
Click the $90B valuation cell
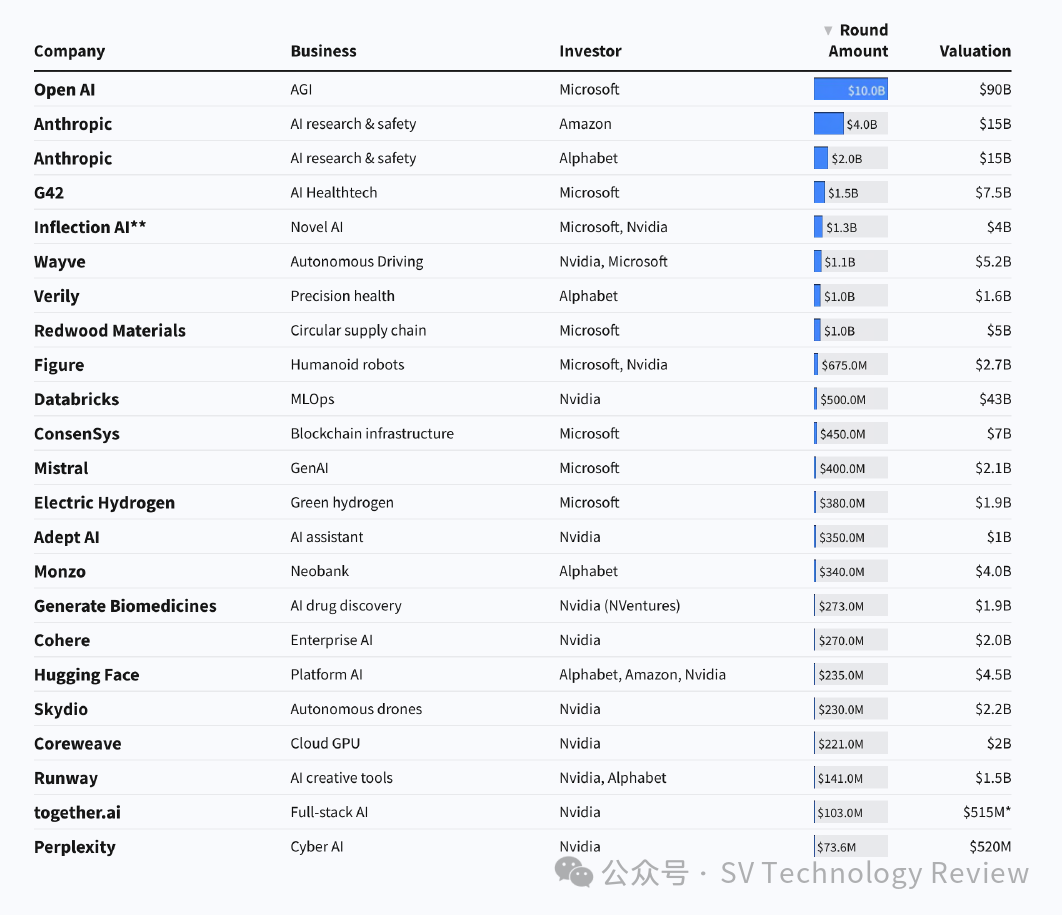coord(995,89)
